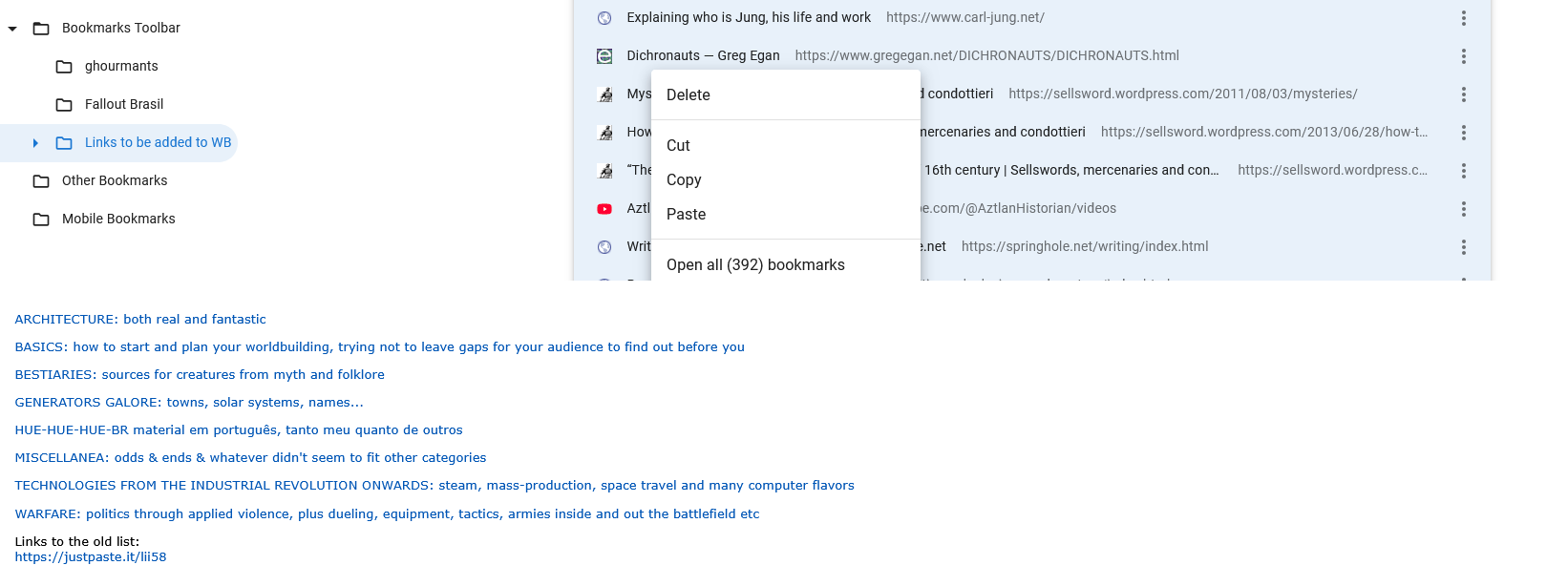1568x586 pixels.
Task: Click the Other Bookmarks folder icon
Action: pyautogui.click(x=41, y=181)
